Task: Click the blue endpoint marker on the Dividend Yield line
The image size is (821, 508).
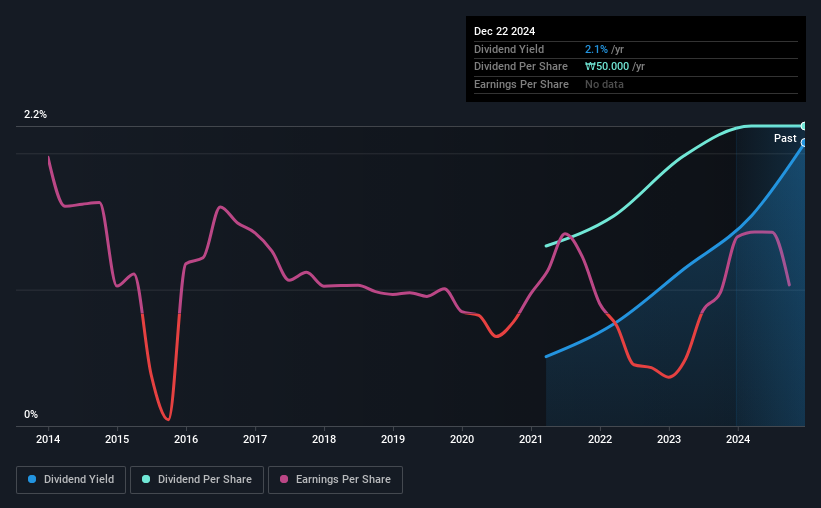Action: point(803,142)
